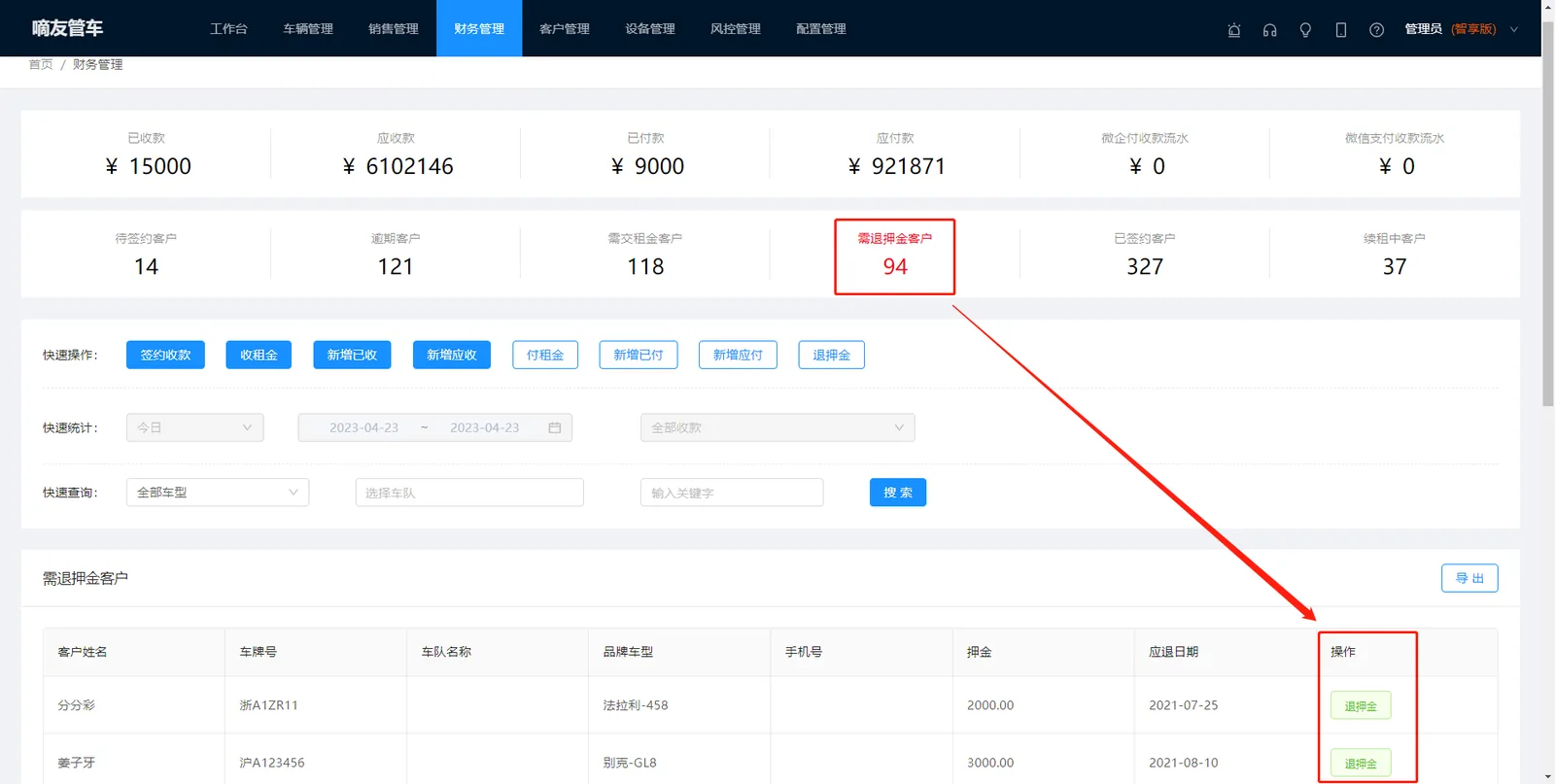Click the calendar icon in date range

555,427
